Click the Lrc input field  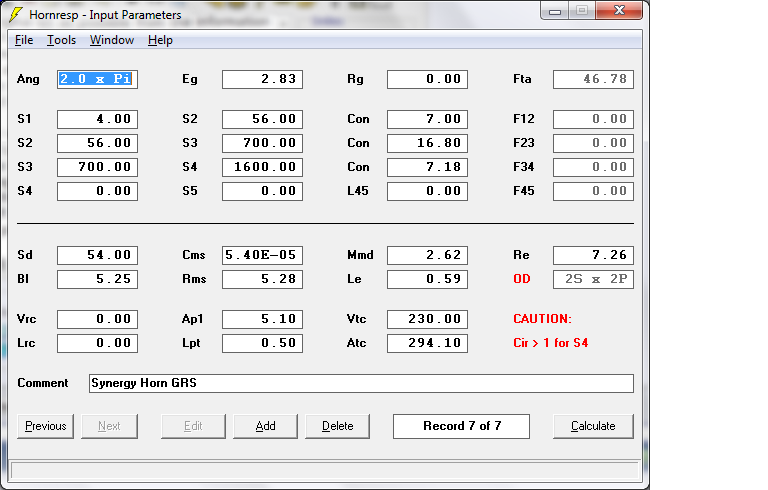[97, 343]
